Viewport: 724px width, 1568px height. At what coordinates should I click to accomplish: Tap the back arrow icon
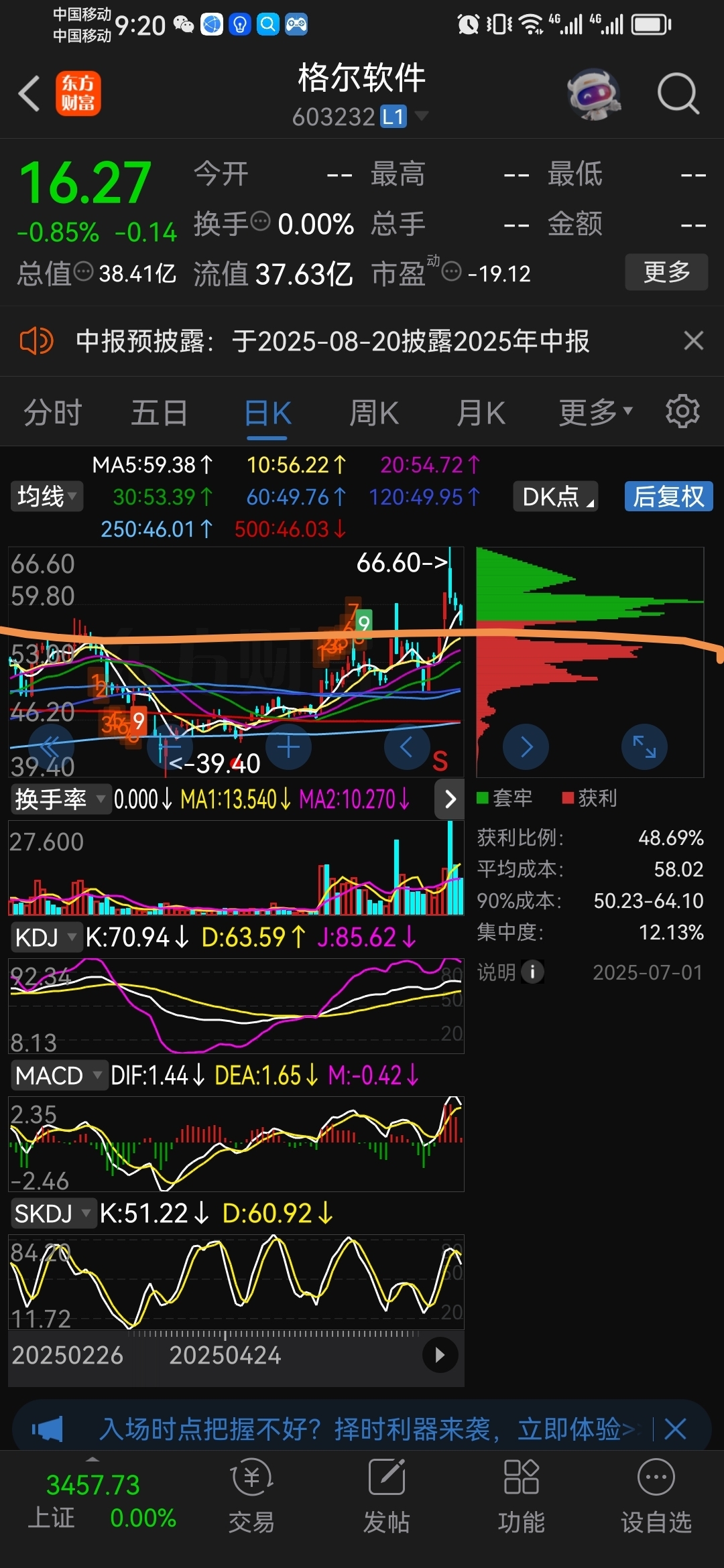pos(29,93)
